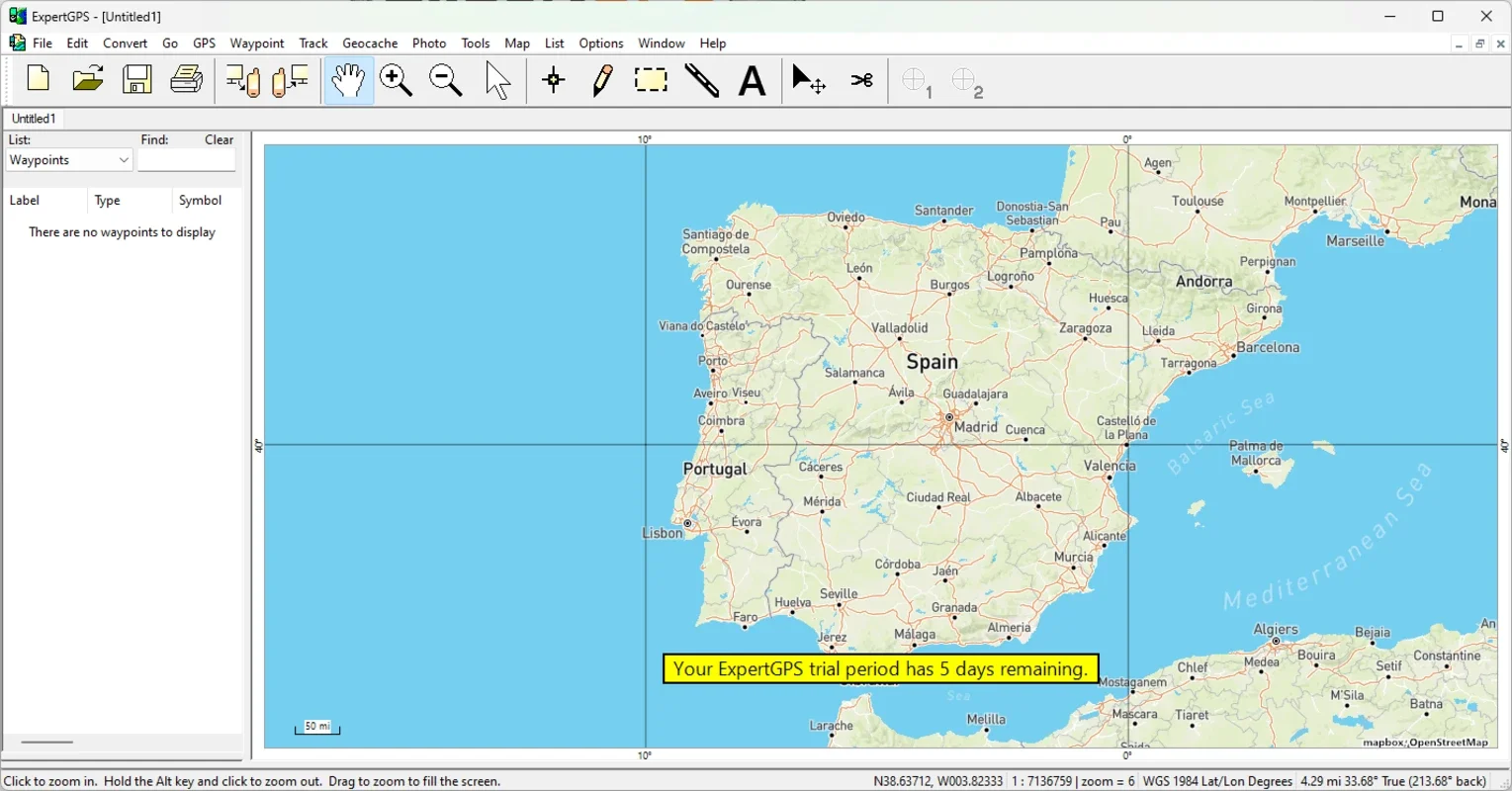1512x791 pixels.
Task: Click the Lisbon label on the map
Action: click(x=662, y=533)
